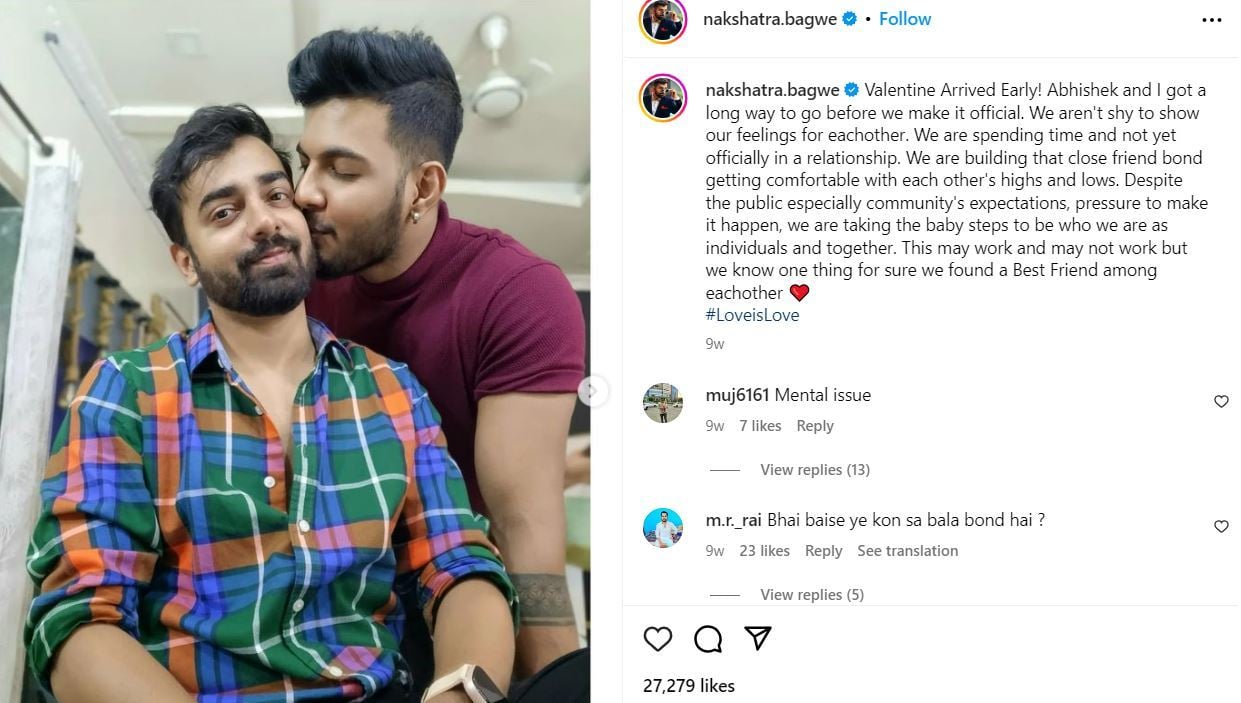The image size is (1241, 703).
Task: Open the comment bubble icon
Action: 708,639
